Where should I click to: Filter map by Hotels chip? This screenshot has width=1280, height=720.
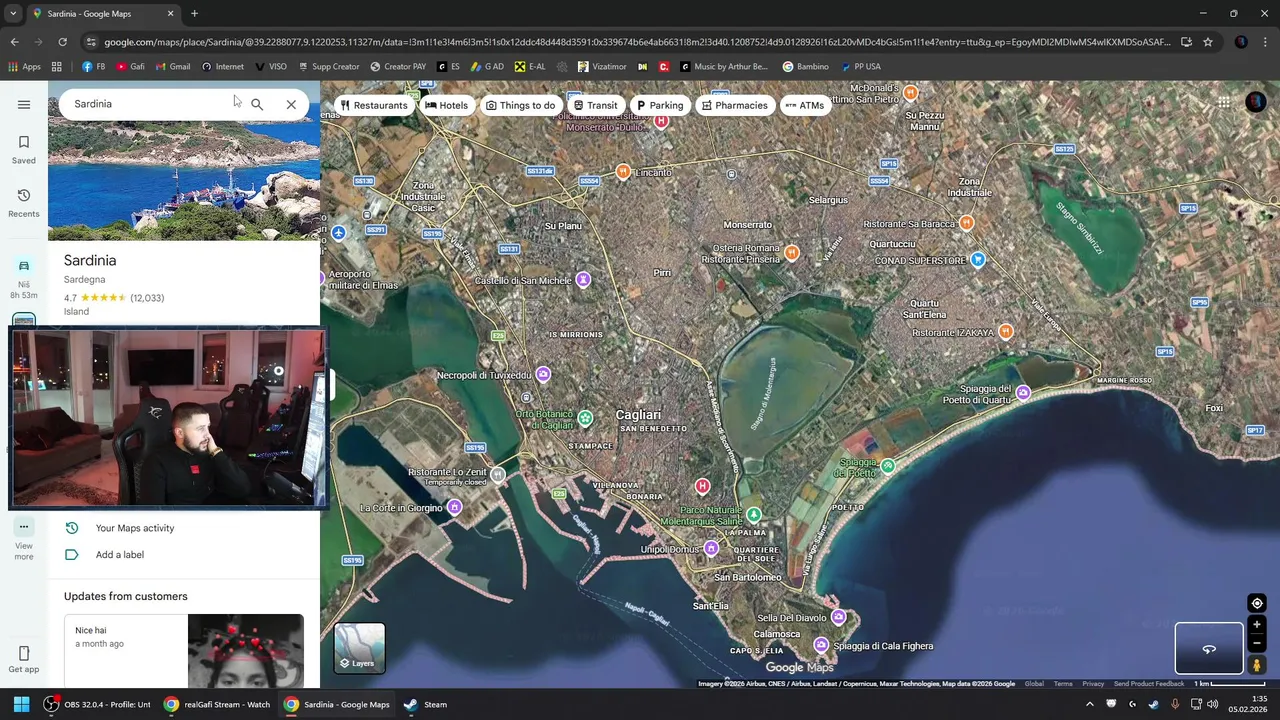click(x=446, y=105)
